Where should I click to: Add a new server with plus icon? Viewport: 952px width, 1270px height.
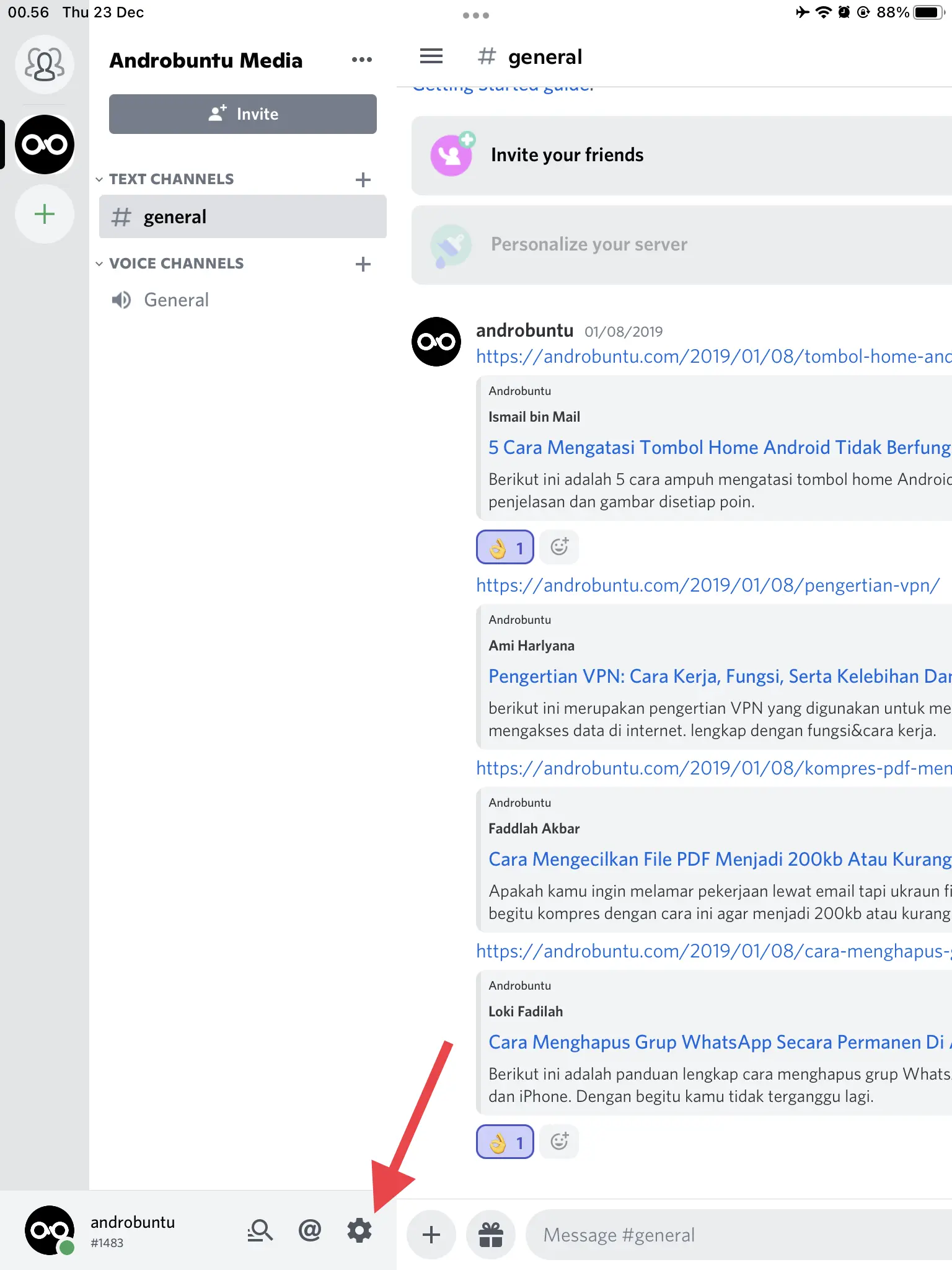pyautogui.click(x=45, y=214)
